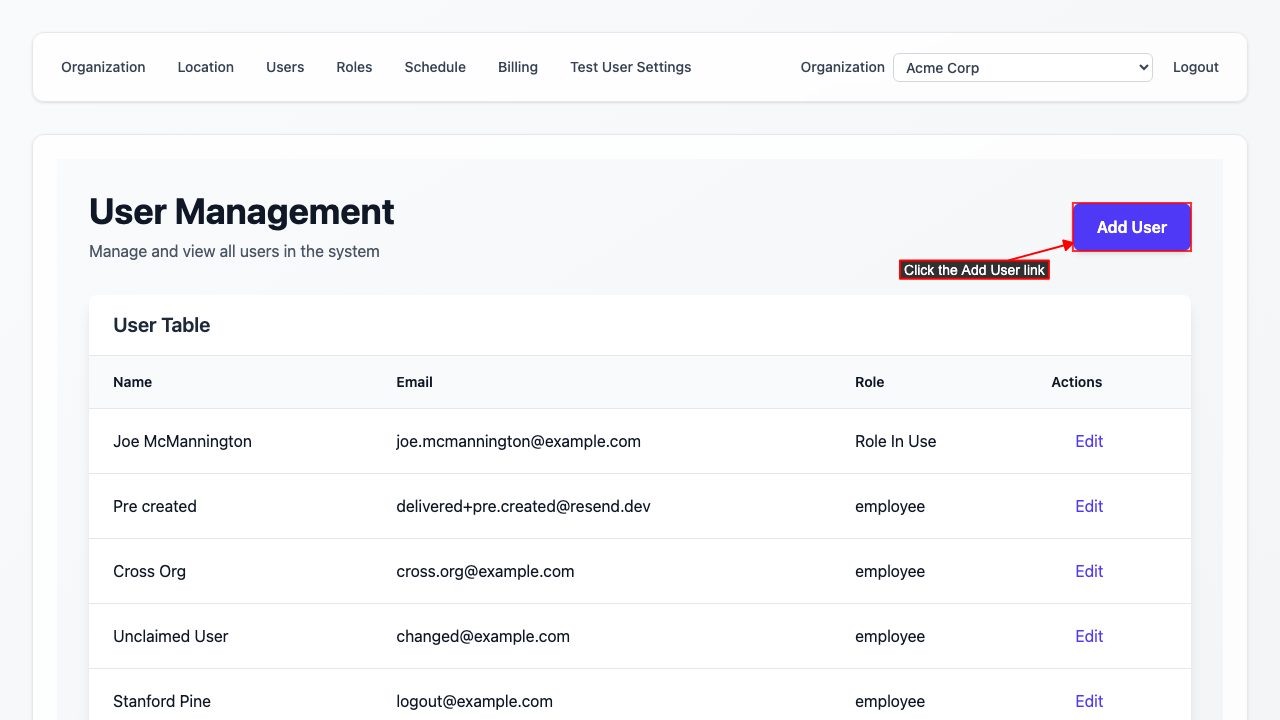Viewport: 1280px width, 720px height.
Task: Sort by the Name column header
Action: [x=133, y=382]
